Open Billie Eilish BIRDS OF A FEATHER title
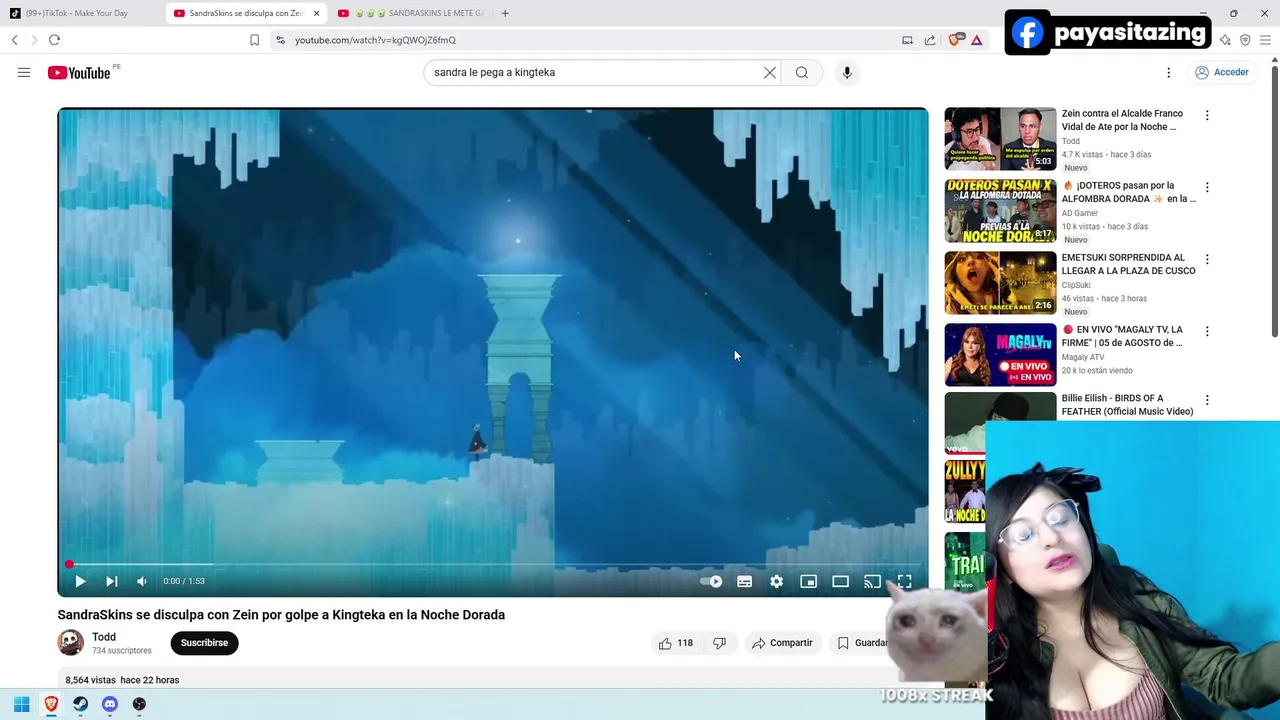 pos(1127,405)
